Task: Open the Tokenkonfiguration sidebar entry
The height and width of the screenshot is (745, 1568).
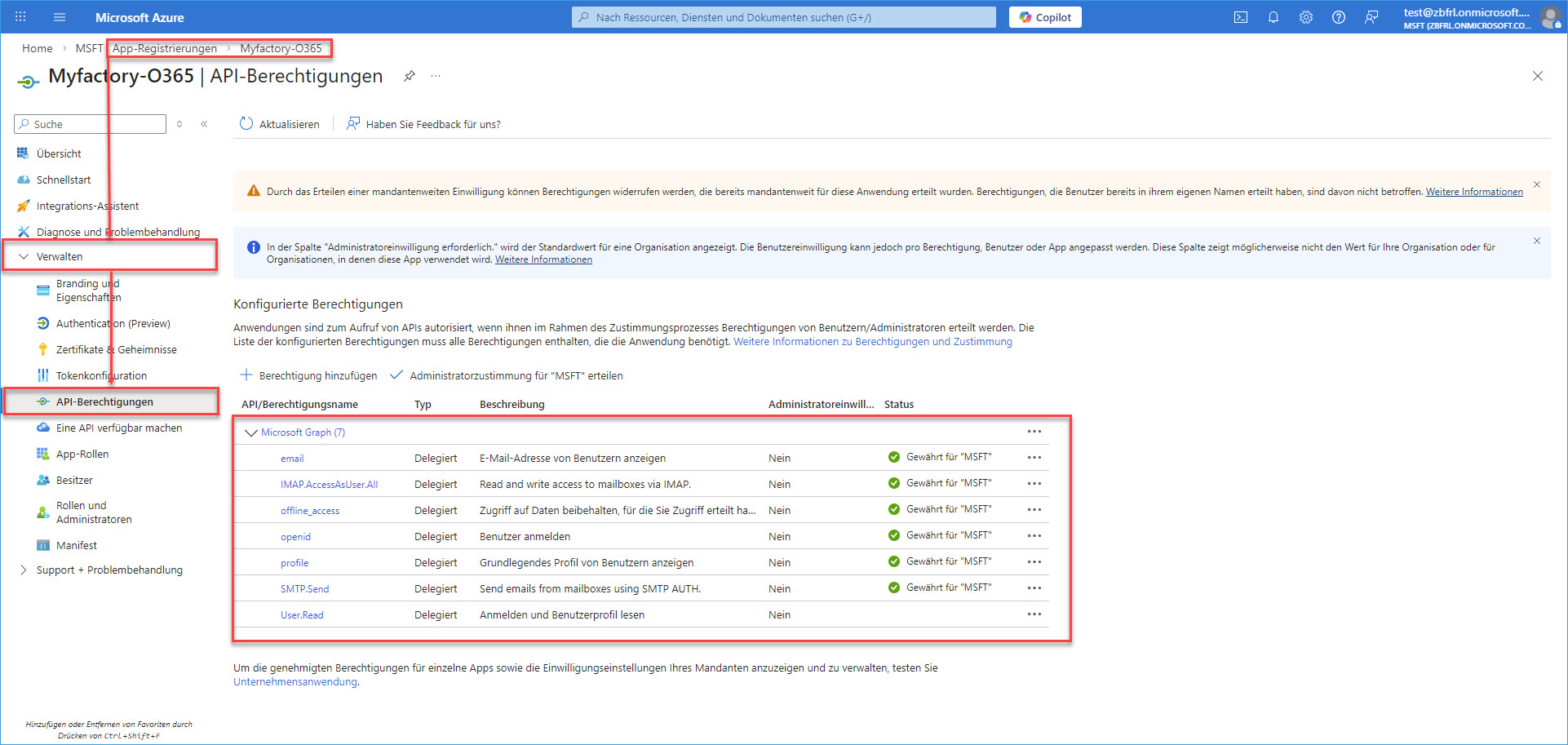Action: (x=101, y=375)
